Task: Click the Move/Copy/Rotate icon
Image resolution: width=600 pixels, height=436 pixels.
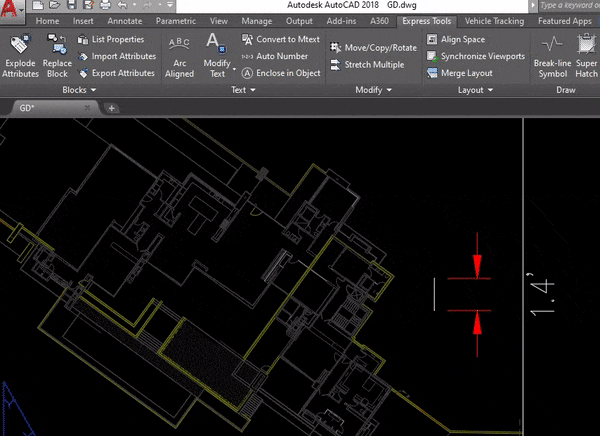Action: click(x=336, y=47)
